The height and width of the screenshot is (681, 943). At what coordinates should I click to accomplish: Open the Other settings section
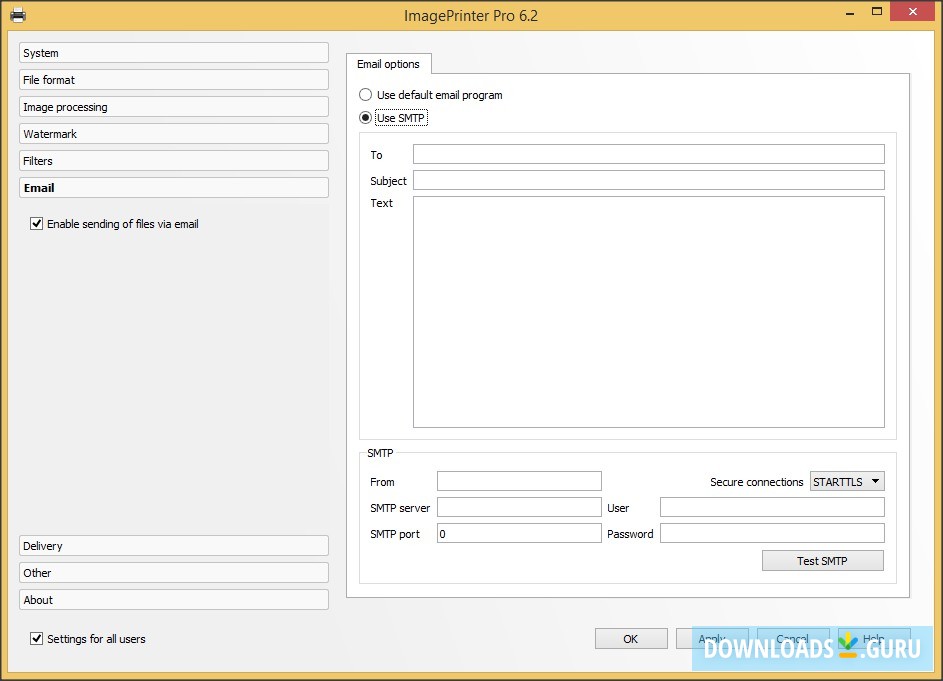[173, 572]
